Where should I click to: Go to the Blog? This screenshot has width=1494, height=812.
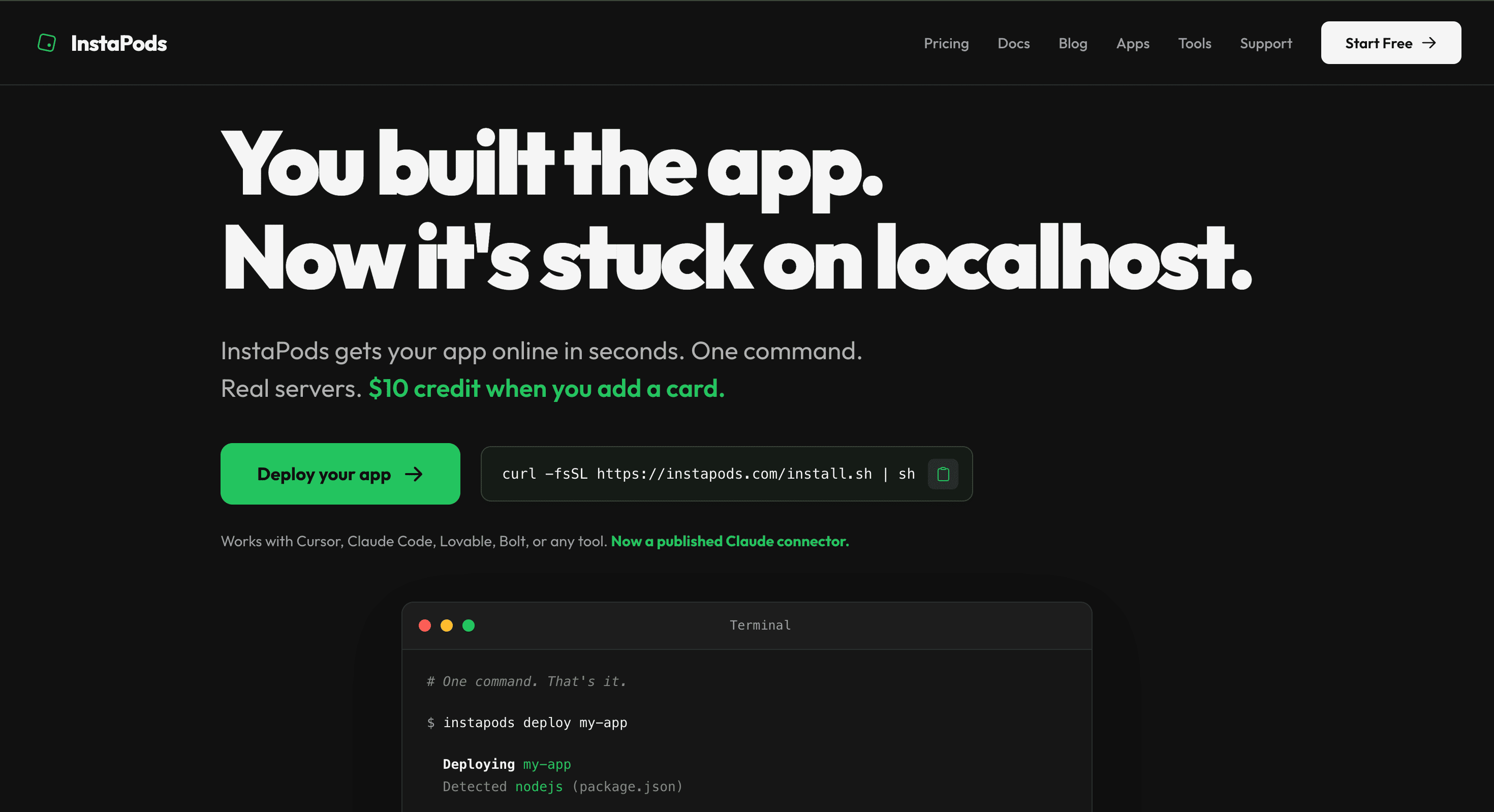point(1072,44)
